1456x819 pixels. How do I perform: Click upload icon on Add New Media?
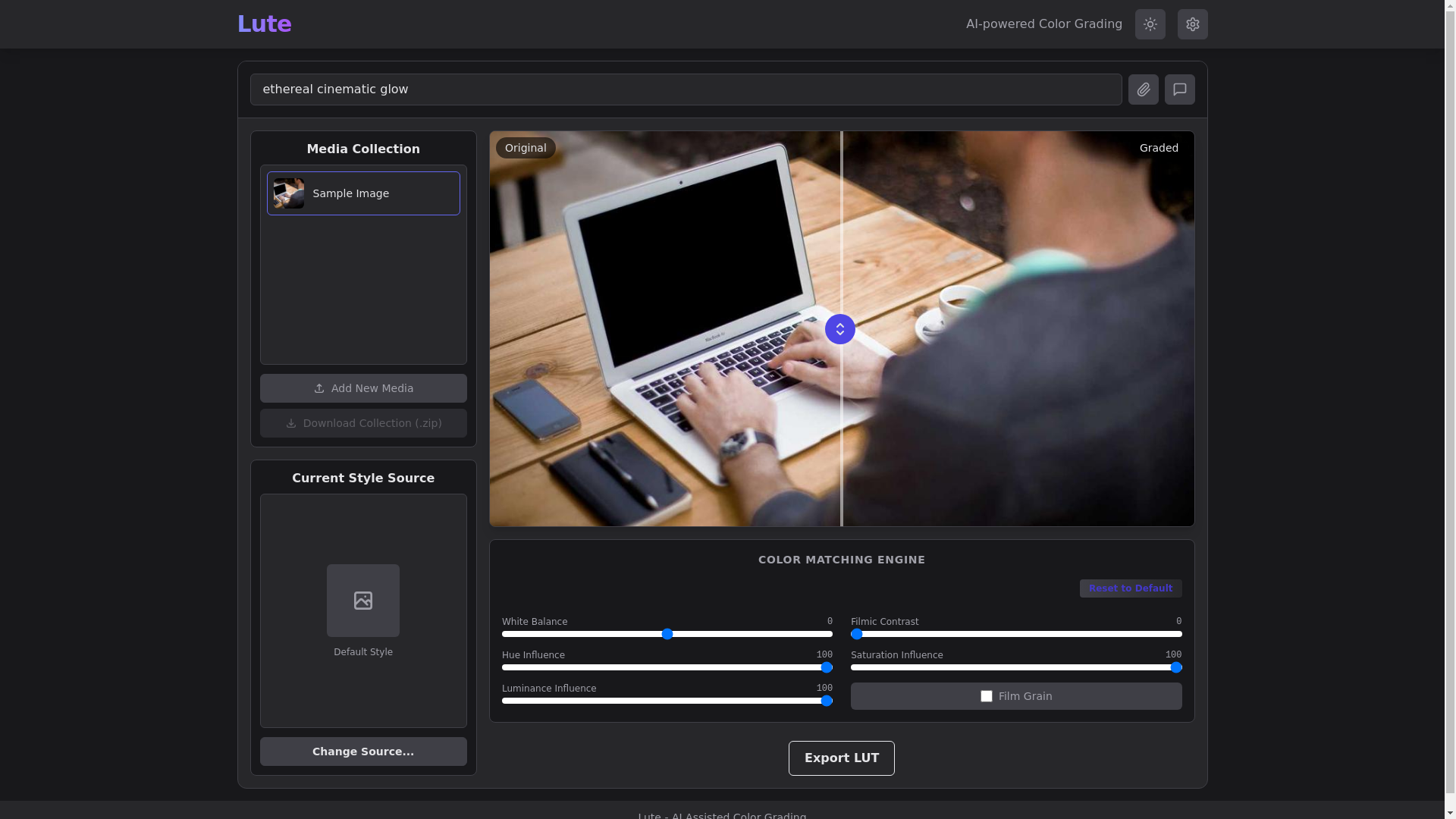[x=319, y=388]
